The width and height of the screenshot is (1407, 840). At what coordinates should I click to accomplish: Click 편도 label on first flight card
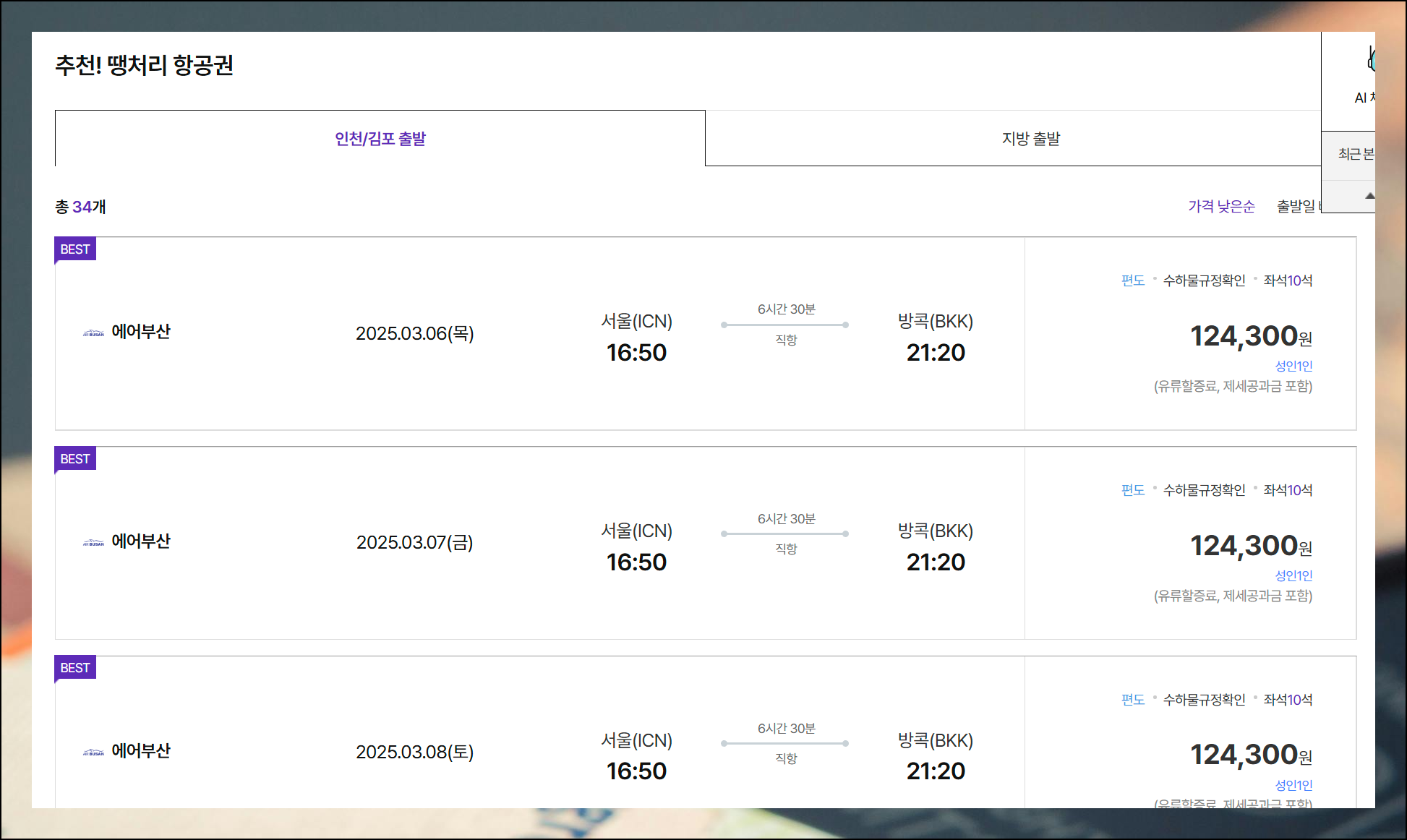click(x=1132, y=280)
